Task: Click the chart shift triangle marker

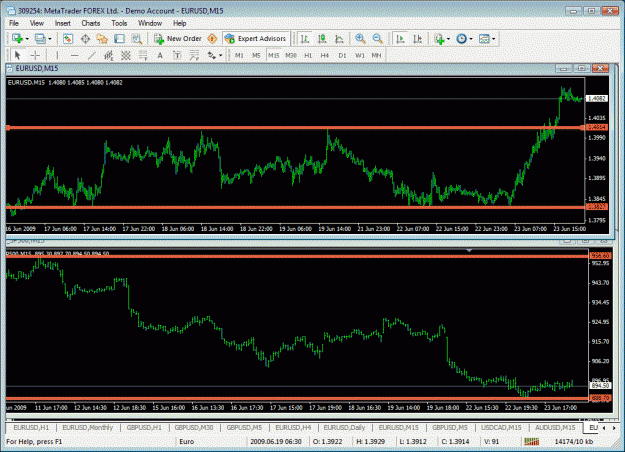Action: (x=469, y=250)
